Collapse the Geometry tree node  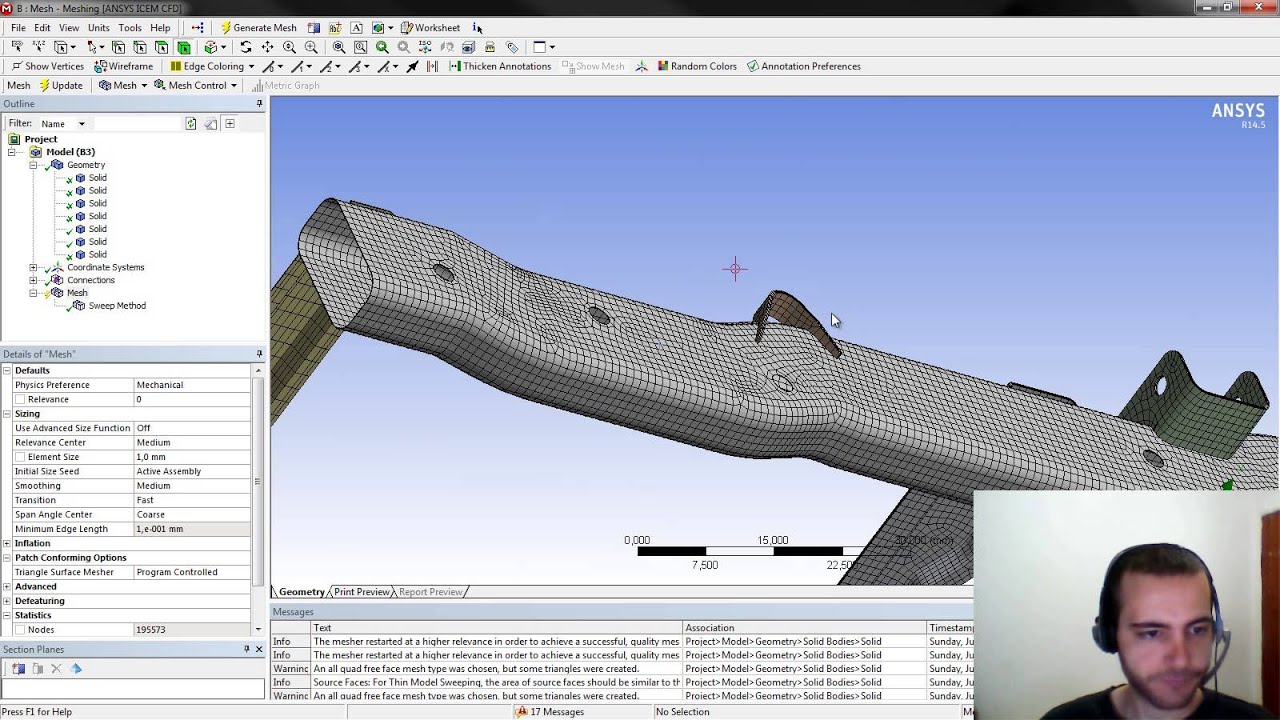[x=33, y=165]
